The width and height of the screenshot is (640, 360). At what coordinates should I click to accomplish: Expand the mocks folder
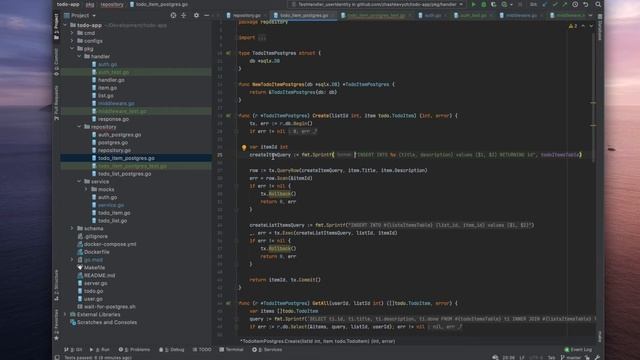[86, 189]
